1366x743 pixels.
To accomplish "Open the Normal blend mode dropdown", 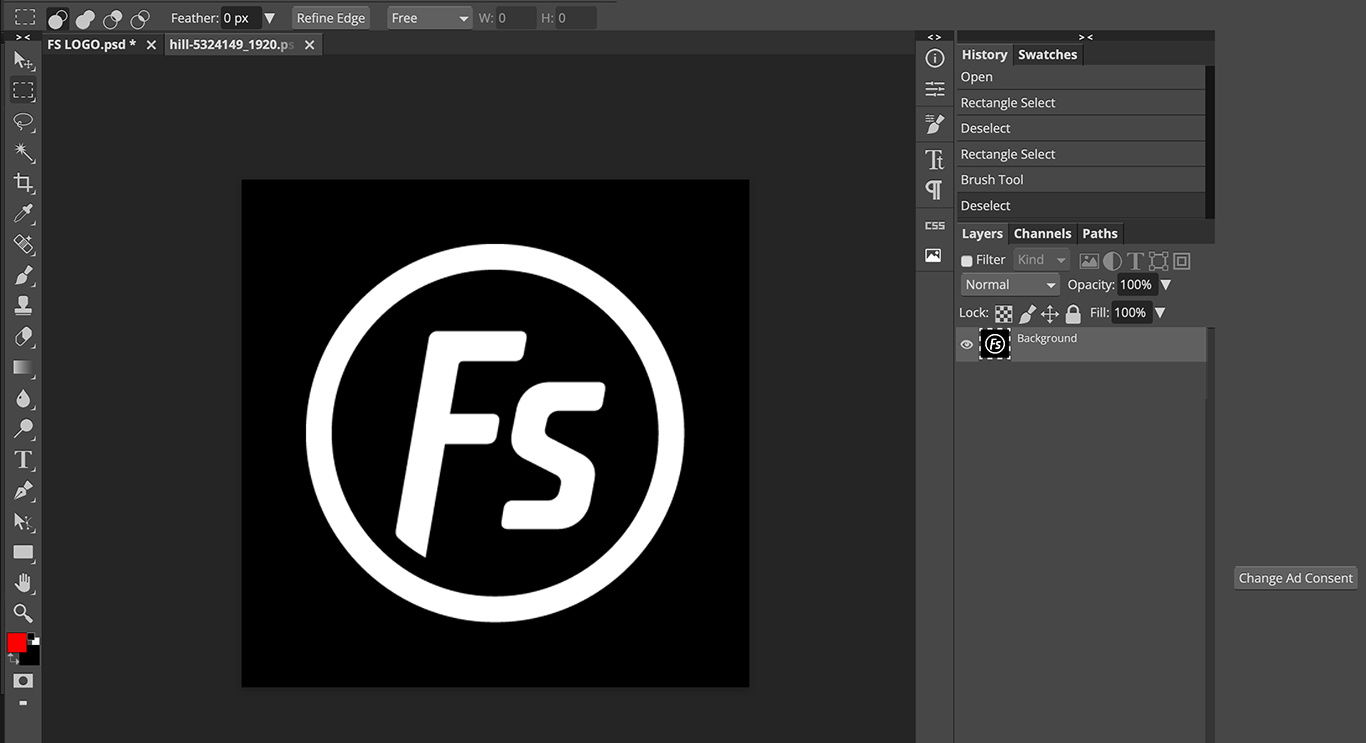I will 1010,285.
